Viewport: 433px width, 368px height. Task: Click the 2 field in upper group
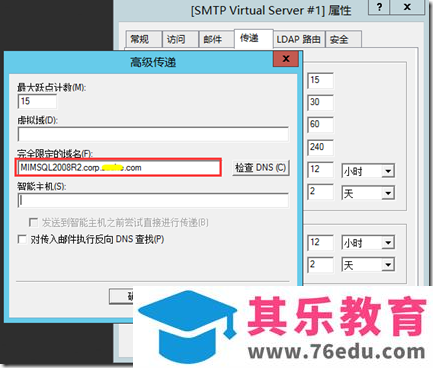pos(320,192)
